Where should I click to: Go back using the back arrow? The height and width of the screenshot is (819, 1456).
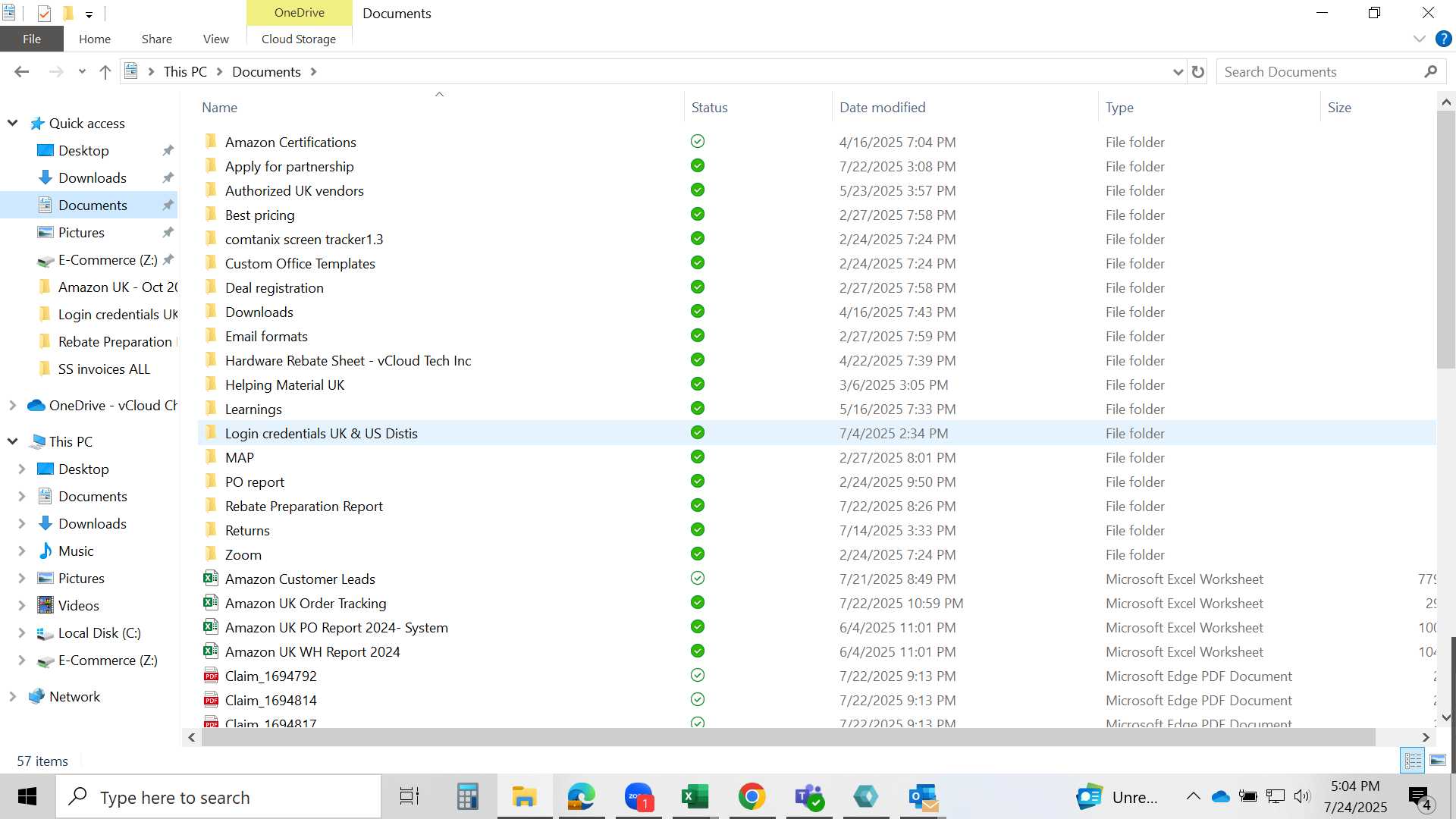click(21, 72)
